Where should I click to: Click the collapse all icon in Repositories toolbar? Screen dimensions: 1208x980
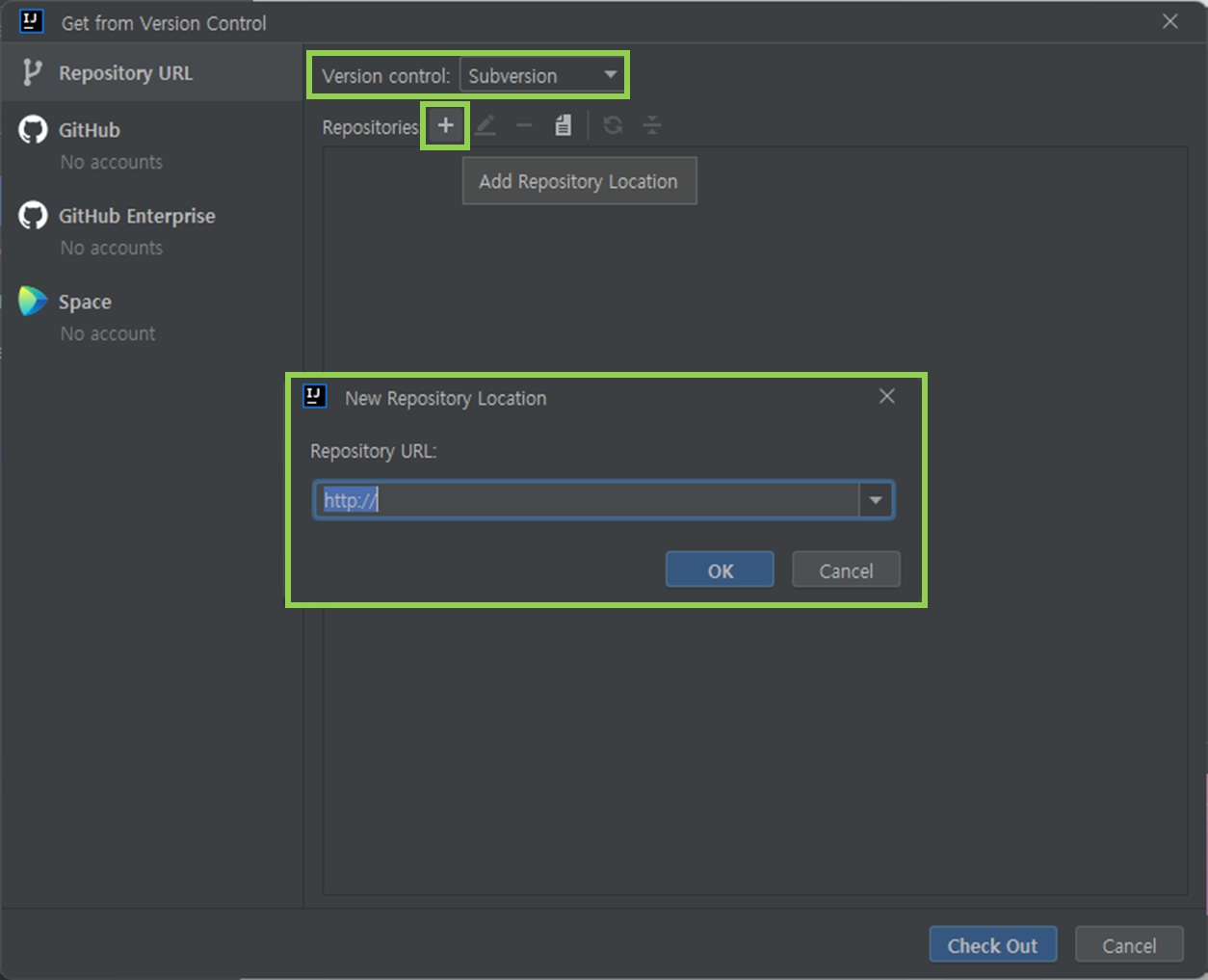click(652, 125)
